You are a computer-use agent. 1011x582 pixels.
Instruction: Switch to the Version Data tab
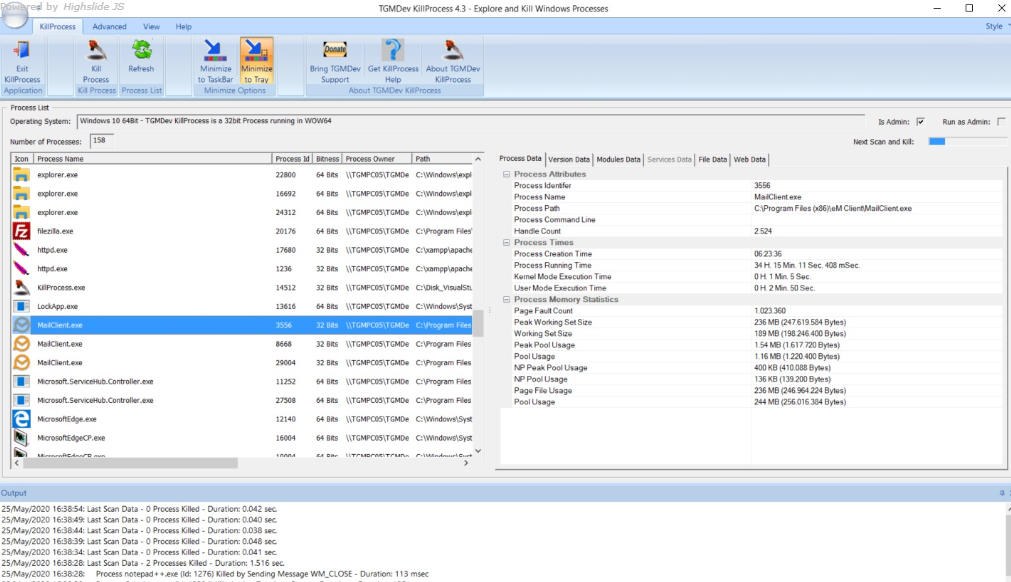pos(569,159)
